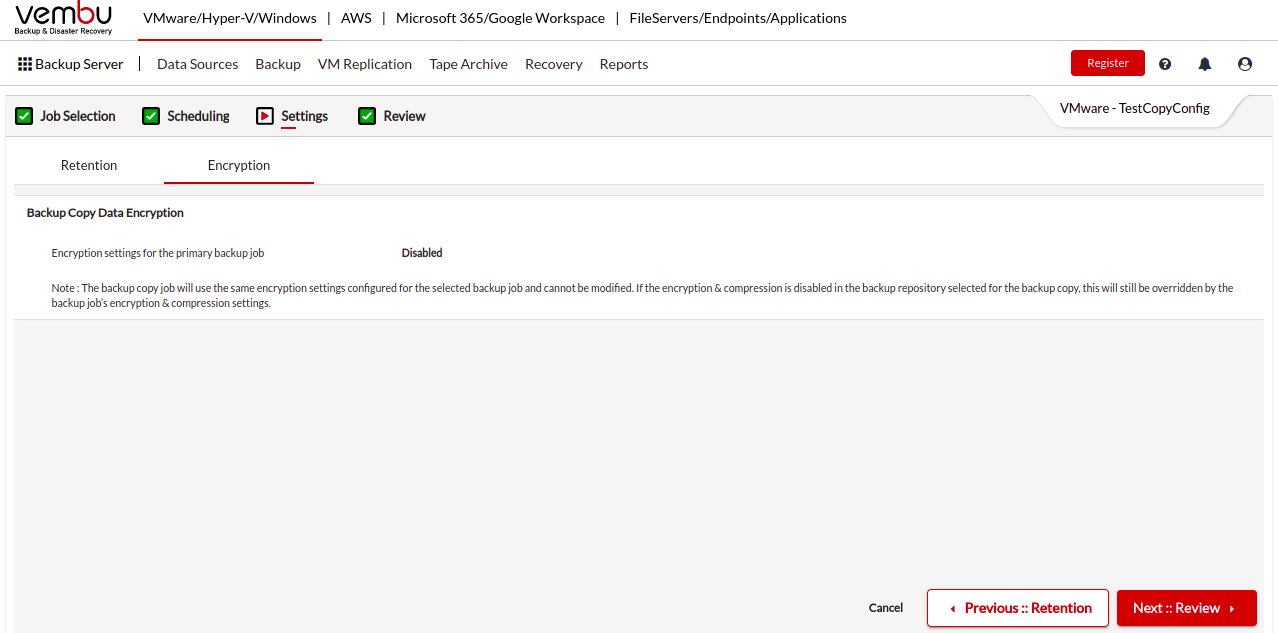The image size is (1278, 633).
Task: Click the backup copy job Note paragraph
Action: coord(642,295)
